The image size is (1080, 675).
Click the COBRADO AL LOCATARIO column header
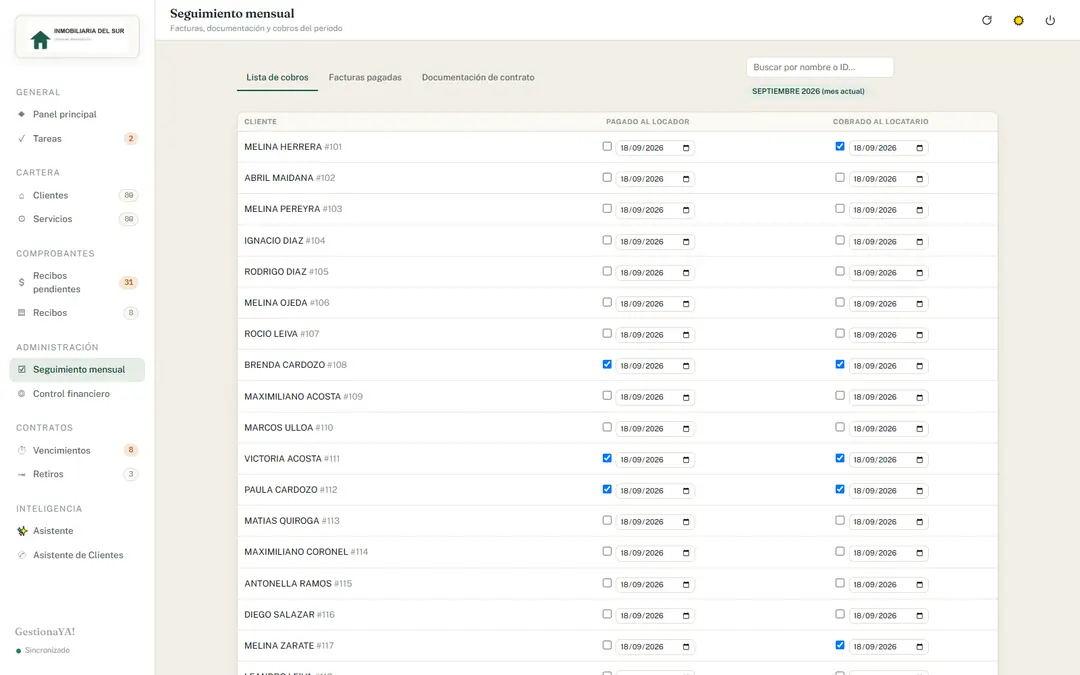point(880,121)
